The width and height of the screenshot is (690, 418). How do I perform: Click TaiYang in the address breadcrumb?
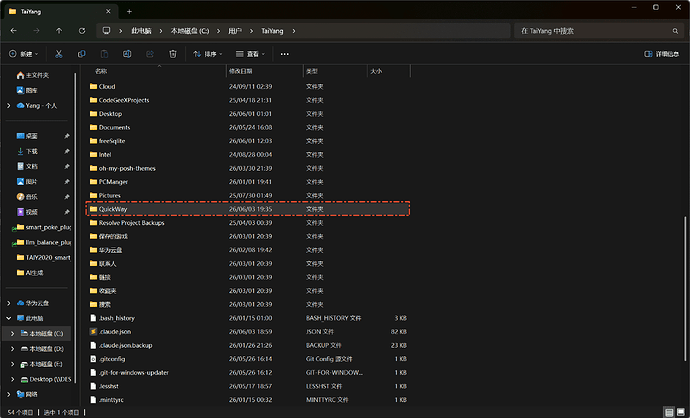[272, 31]
